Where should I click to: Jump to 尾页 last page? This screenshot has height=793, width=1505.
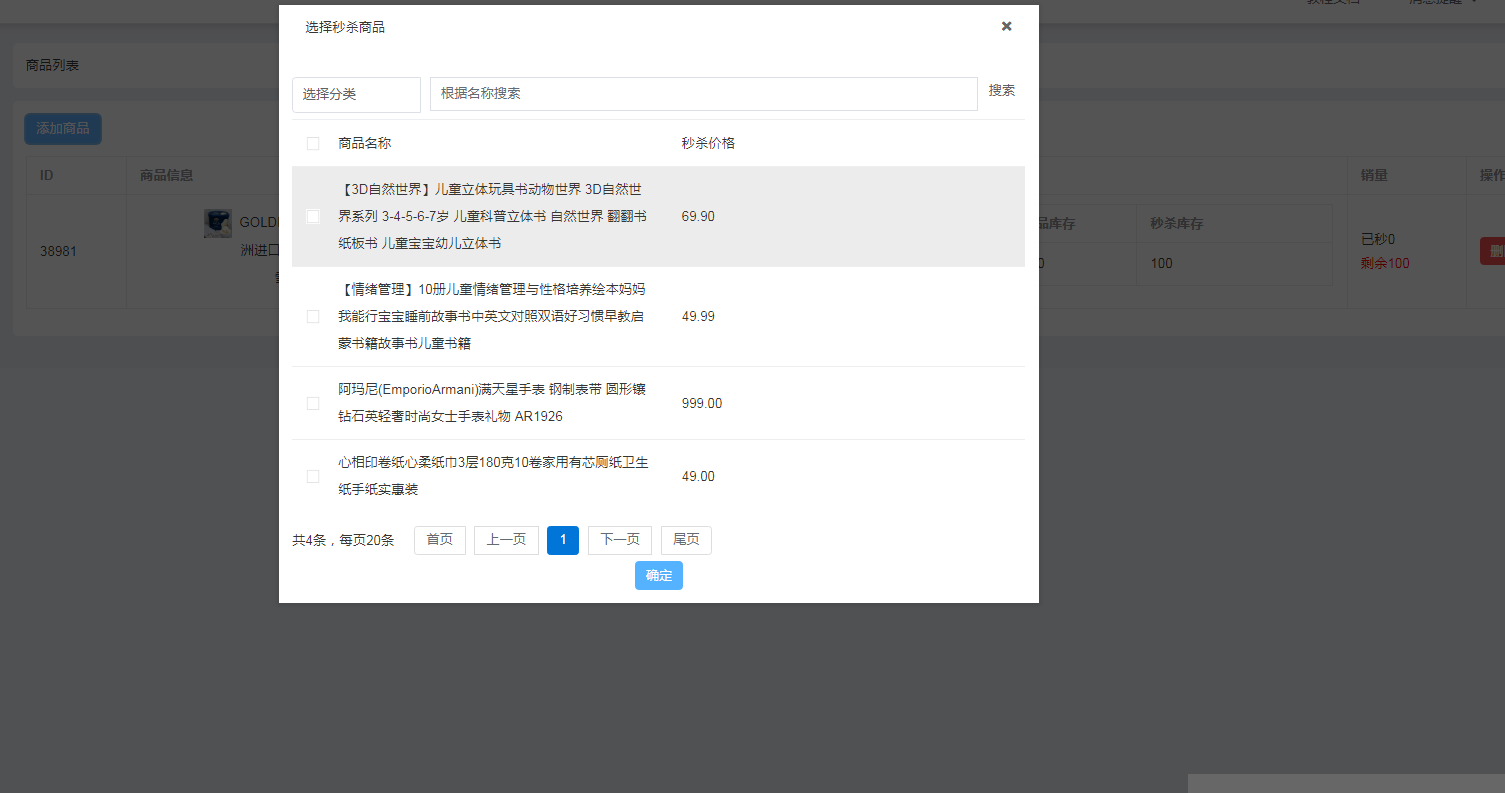point(686,540)
